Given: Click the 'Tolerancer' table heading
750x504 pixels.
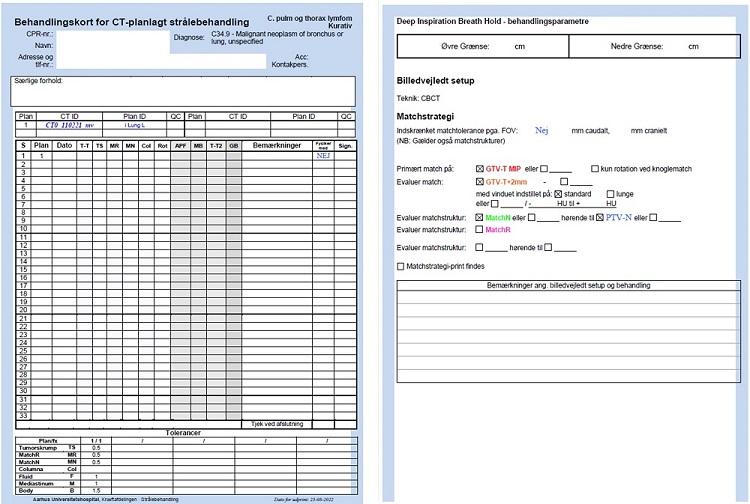Looking at the screenshot, I should (x=183, y=433).
